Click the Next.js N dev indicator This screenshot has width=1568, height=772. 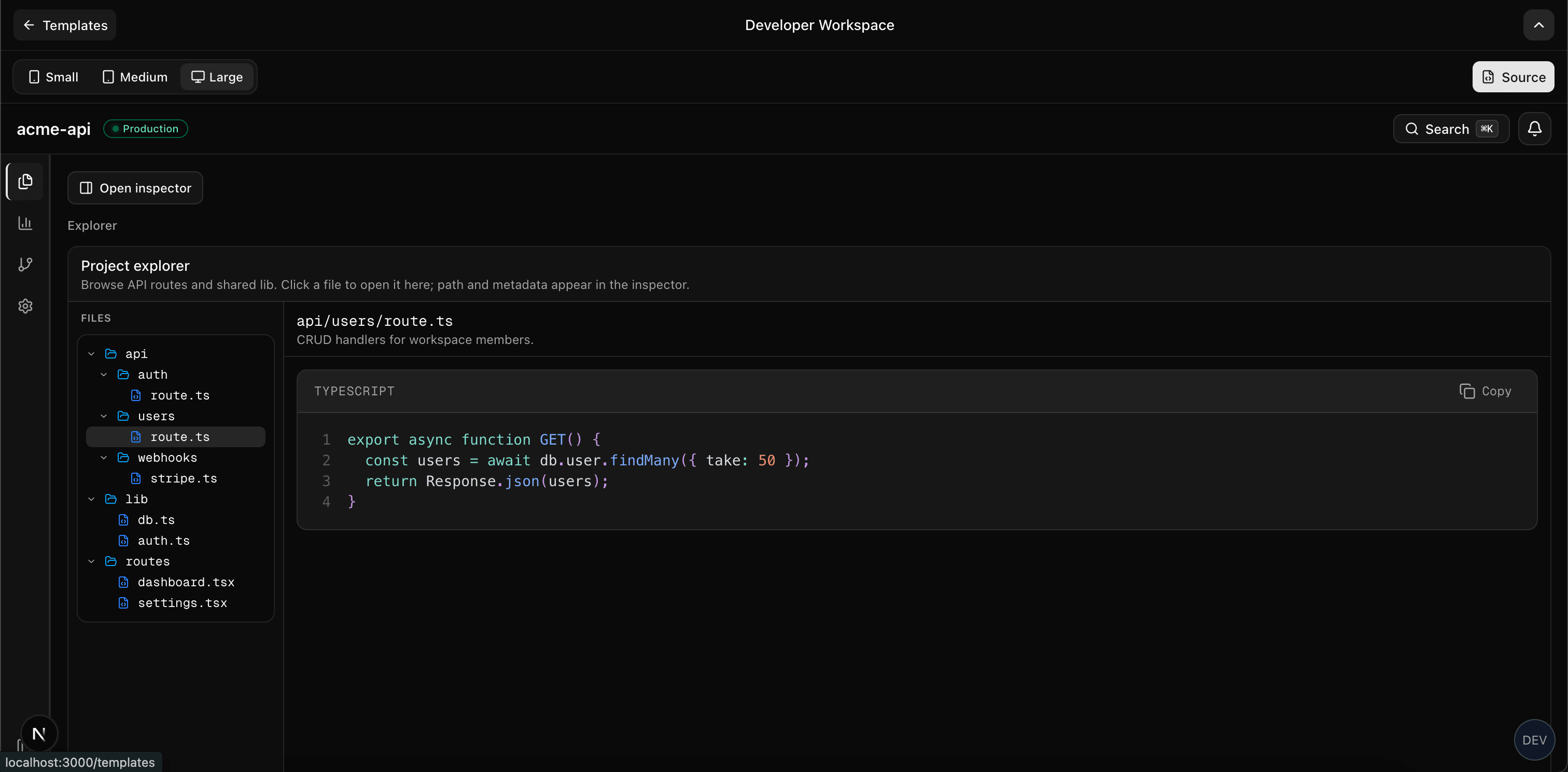tap(39, 734)
